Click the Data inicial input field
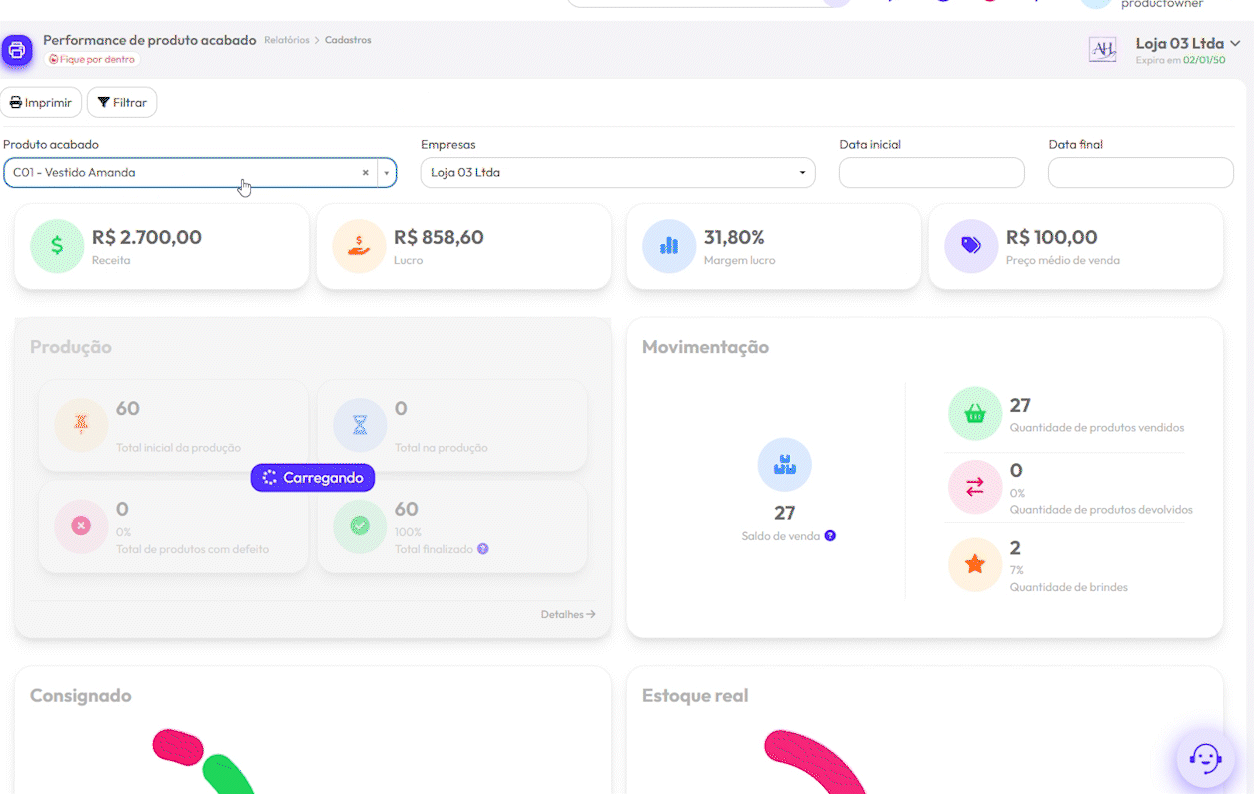1254x794 pixels. pos(931,173)
